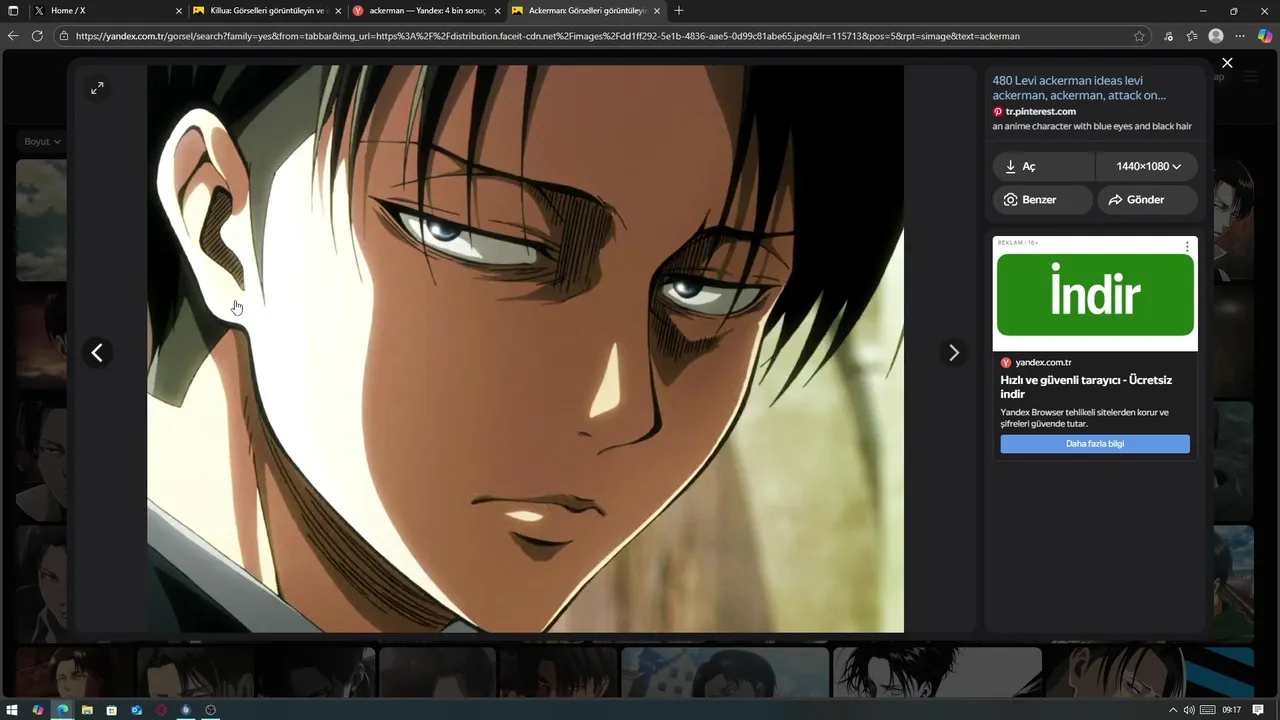The width and height of the screenshot is (1280, 720).
Task: Open the clock showing 09:17
Action: pos(1231,710)
